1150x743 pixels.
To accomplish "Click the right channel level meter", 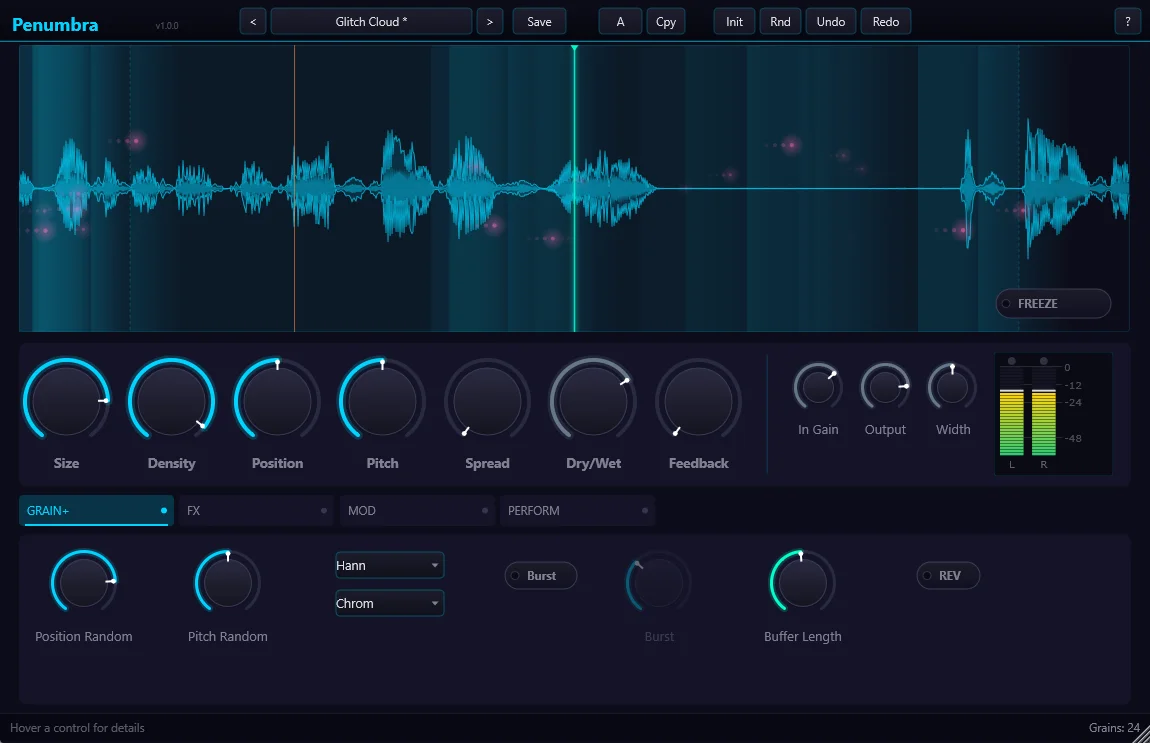I will pyautogui.click(x=1044, y=412).
